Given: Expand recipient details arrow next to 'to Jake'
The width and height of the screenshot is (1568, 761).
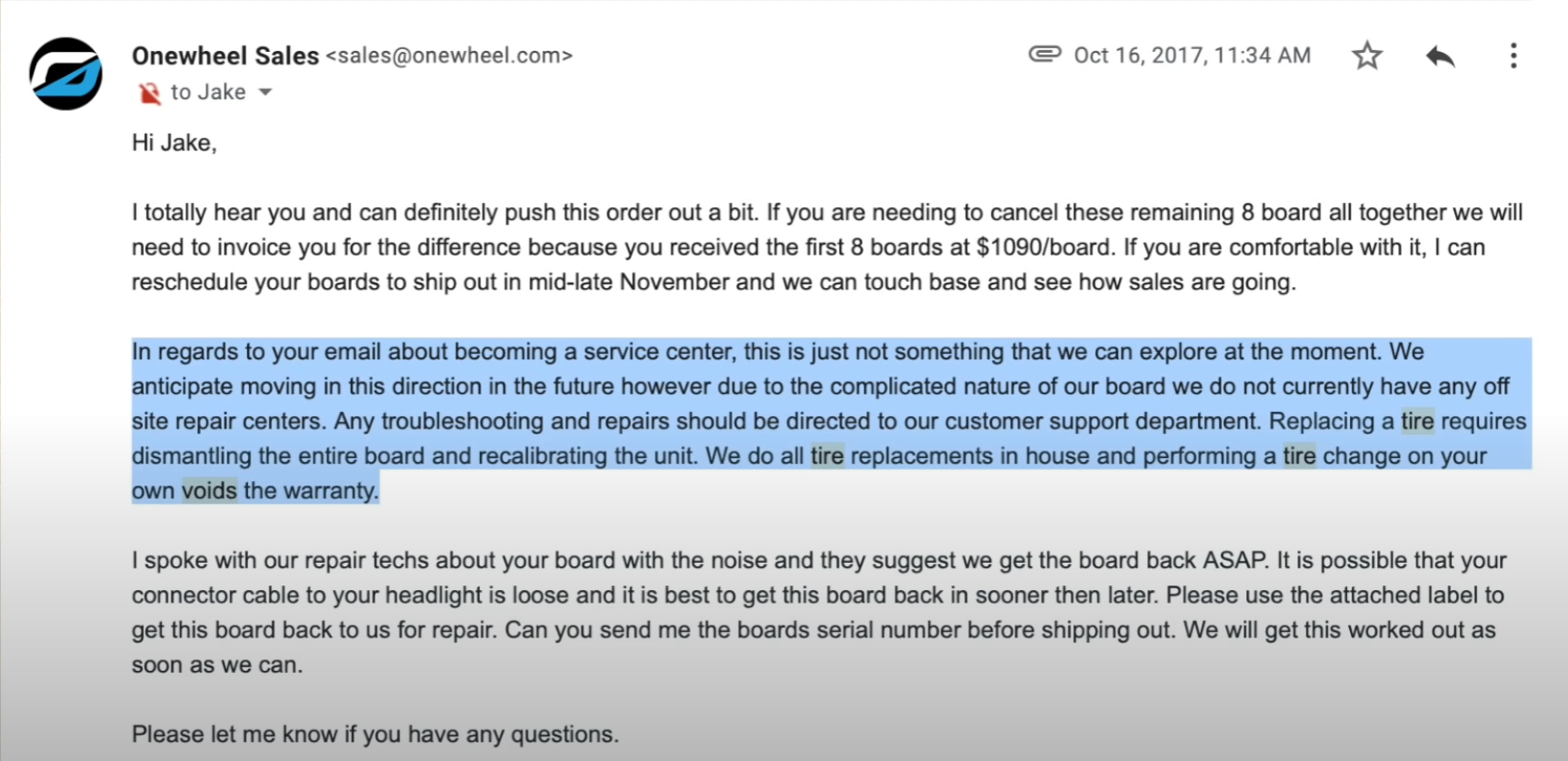Looking at the screenshot, I should point(265,93).
